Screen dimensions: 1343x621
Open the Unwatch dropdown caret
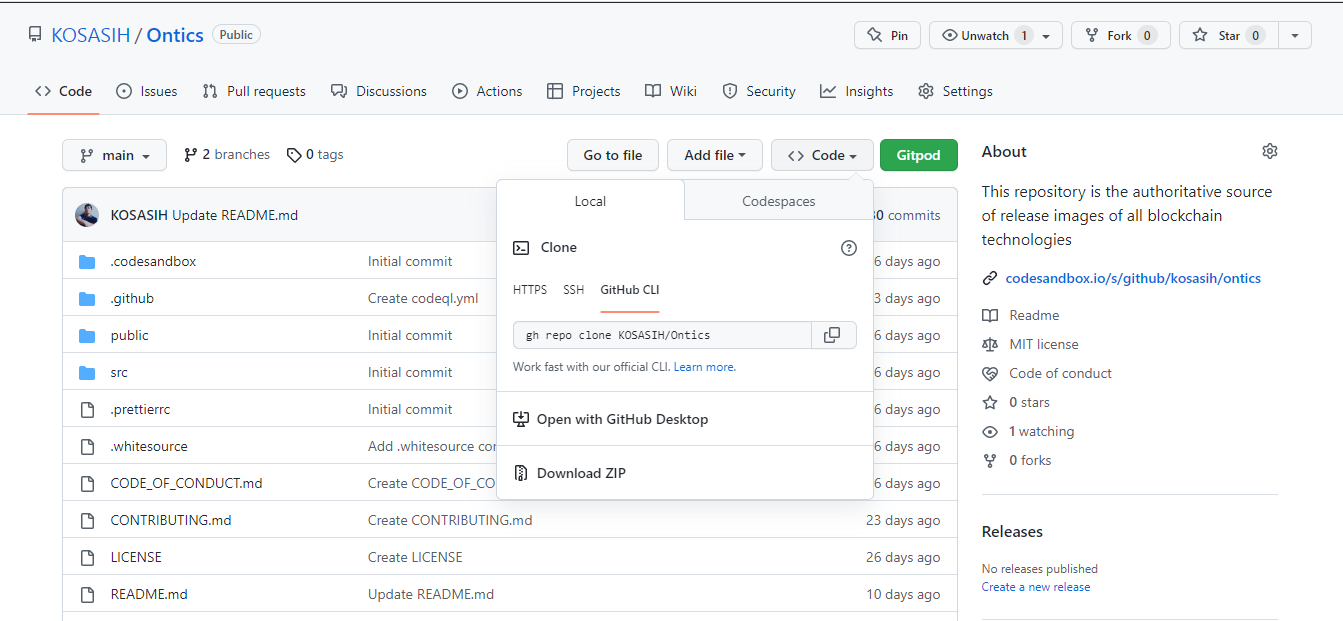(x=1047, y=36)
